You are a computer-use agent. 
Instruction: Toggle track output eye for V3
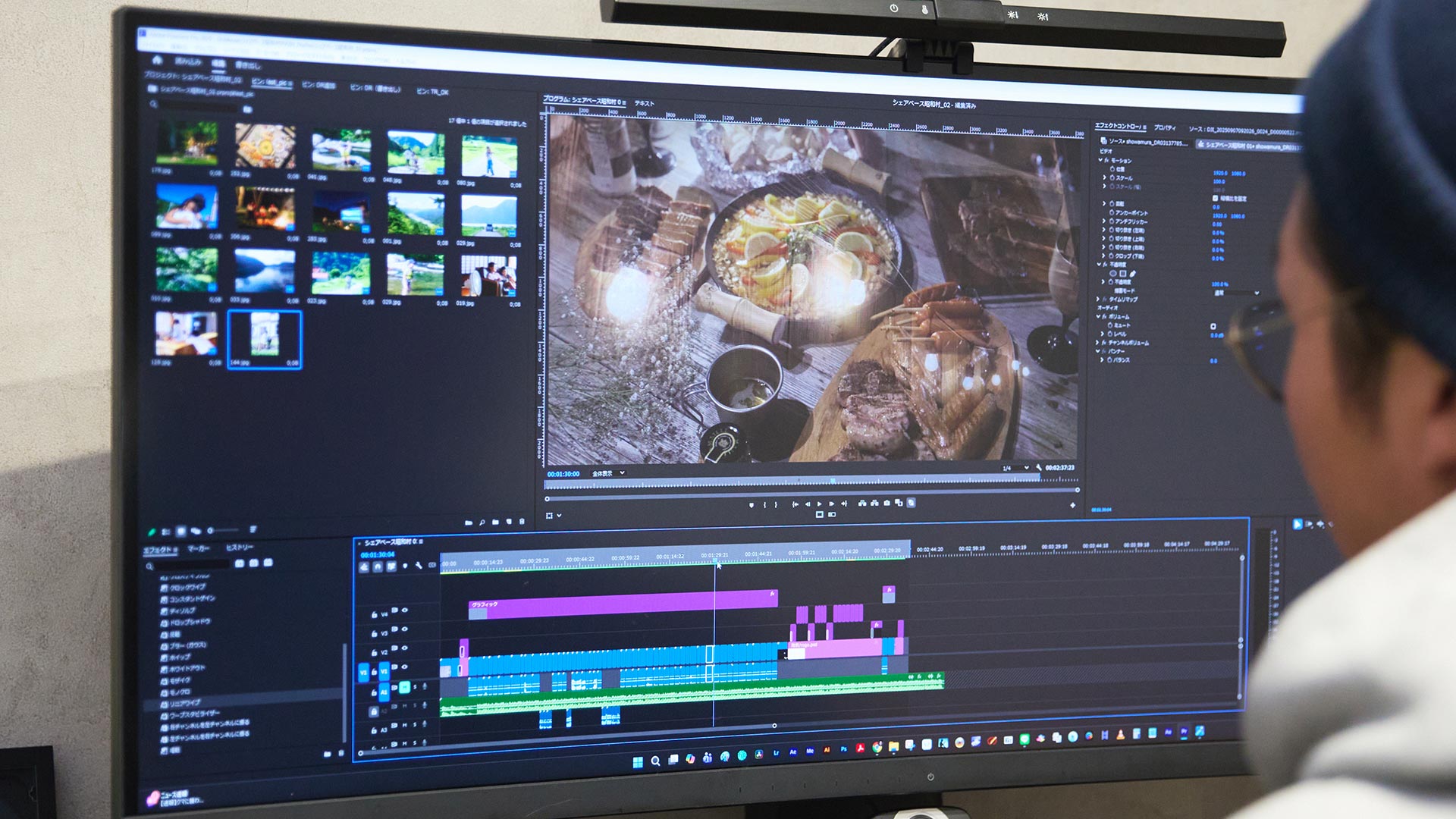coord(404,629)
